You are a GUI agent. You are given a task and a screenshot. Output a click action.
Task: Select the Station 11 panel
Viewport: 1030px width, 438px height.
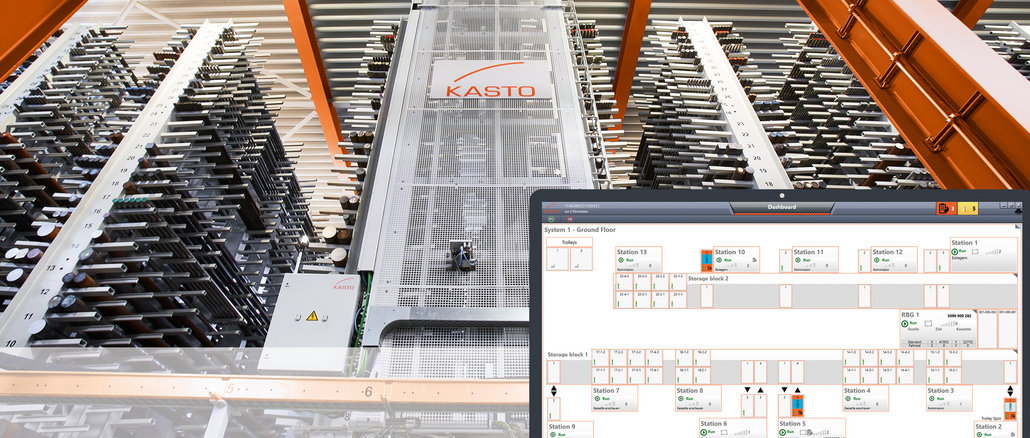(815, 259)
